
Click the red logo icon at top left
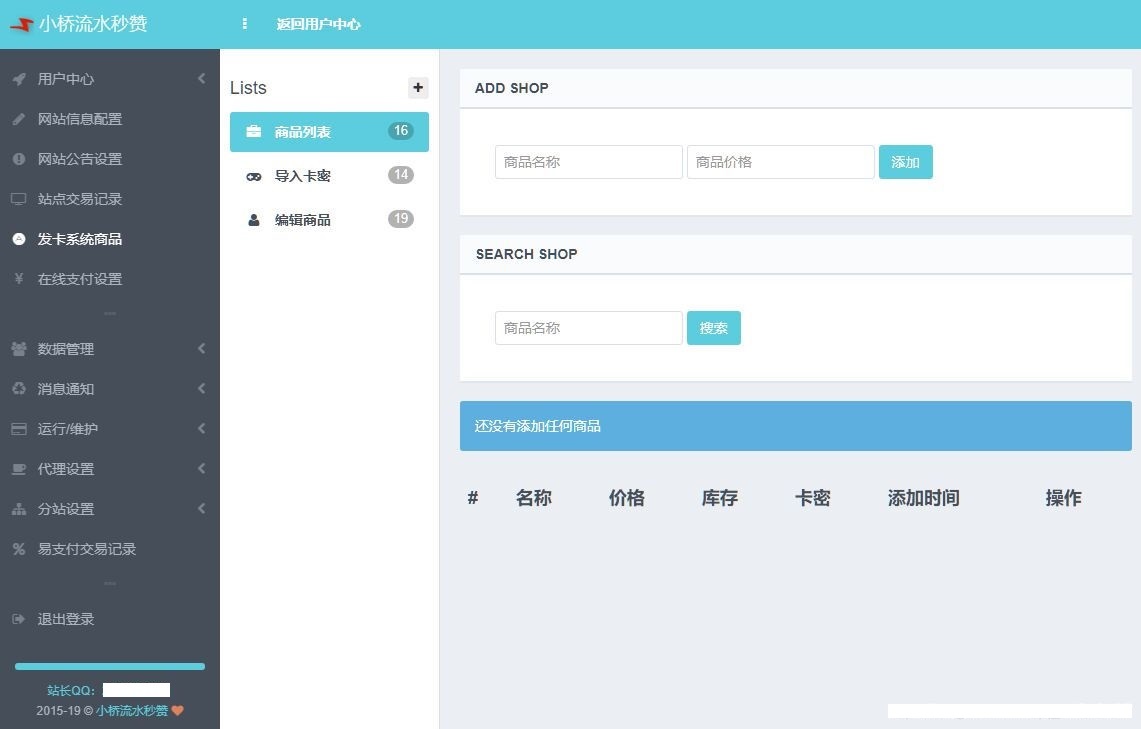click(21, 25)
